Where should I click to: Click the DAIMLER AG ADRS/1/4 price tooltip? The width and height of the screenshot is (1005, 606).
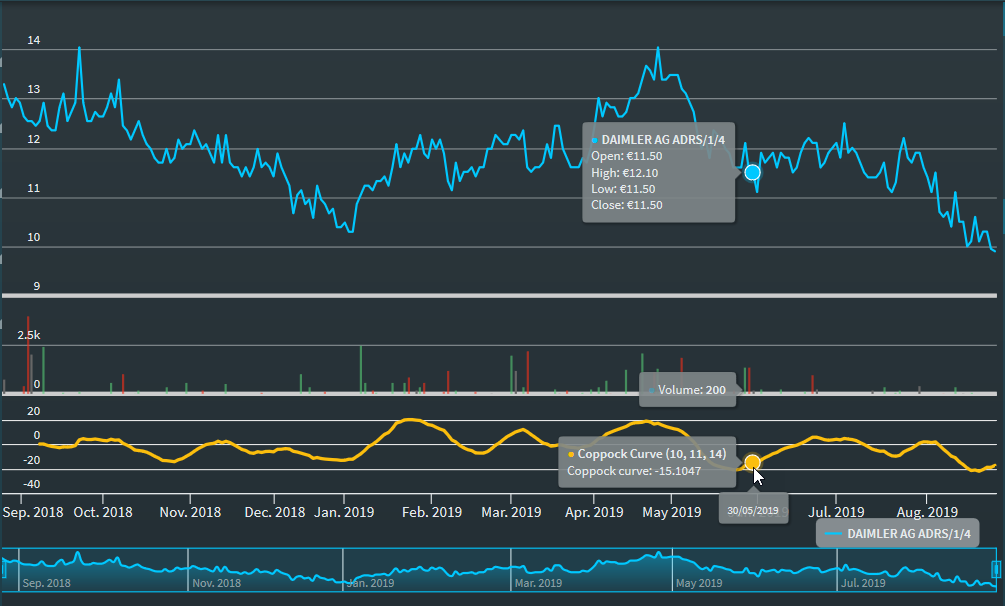click(x=659, y=172)
